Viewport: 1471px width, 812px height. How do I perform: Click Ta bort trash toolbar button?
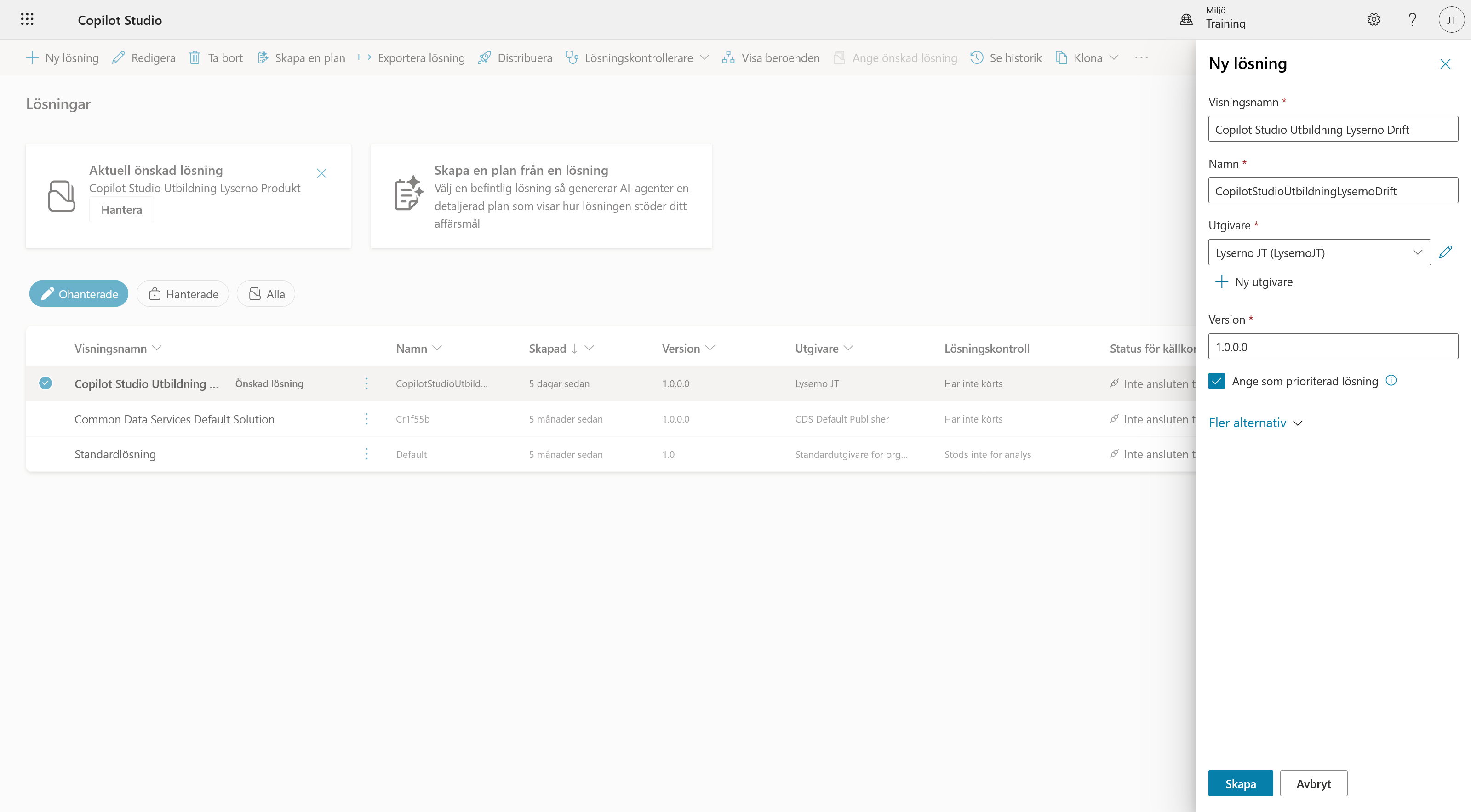coord(216,57)
